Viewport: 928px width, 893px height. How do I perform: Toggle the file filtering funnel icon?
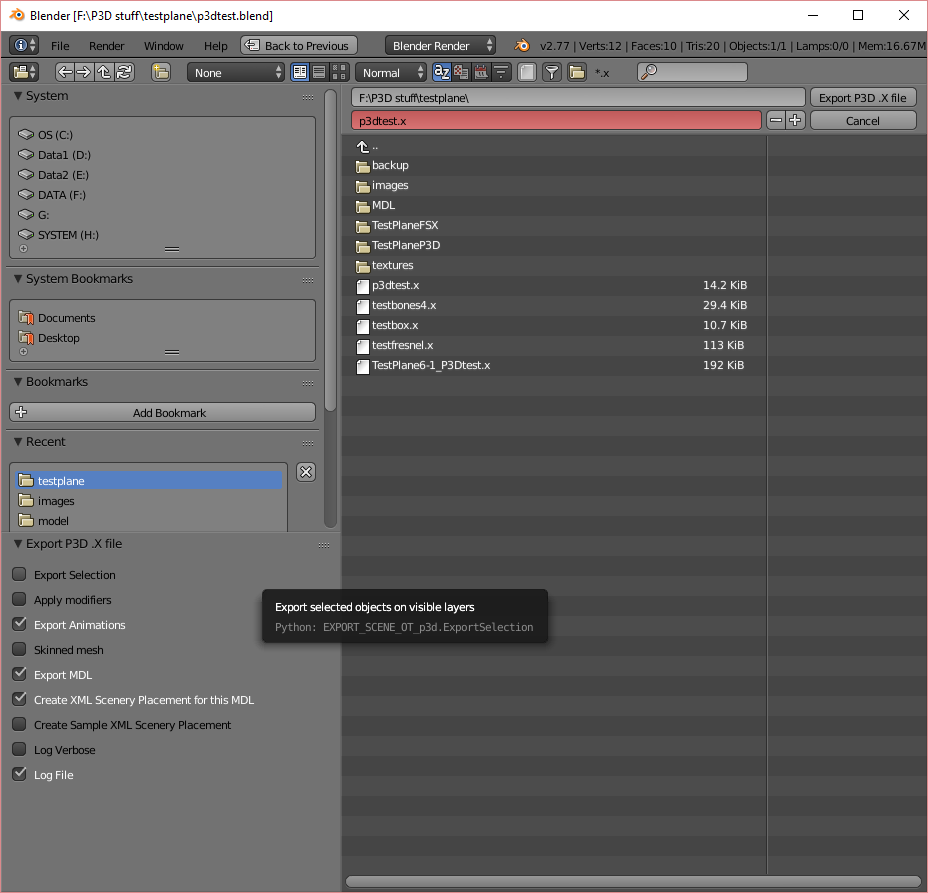tap(551, 72)
